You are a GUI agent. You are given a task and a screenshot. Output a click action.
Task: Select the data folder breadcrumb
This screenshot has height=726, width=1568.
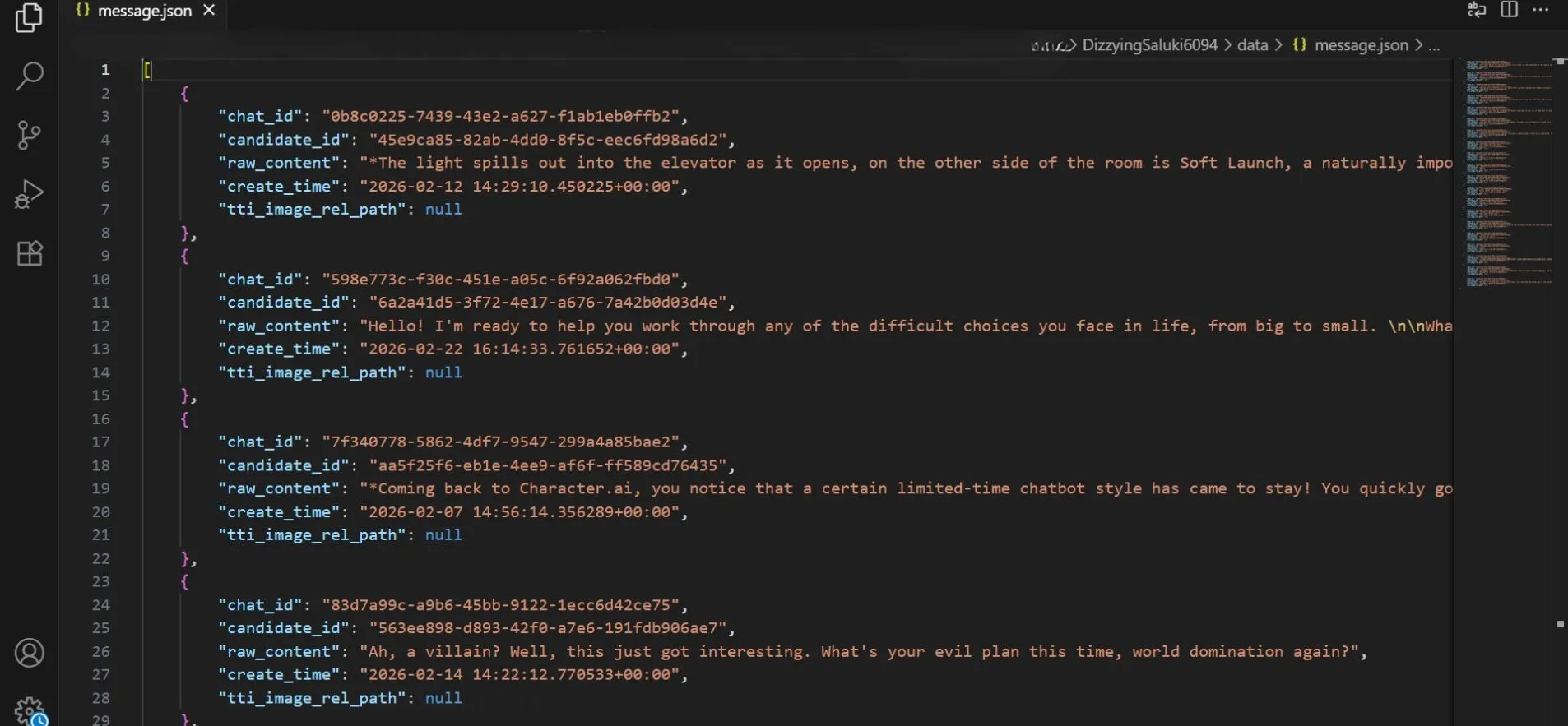coord(1252,45)
